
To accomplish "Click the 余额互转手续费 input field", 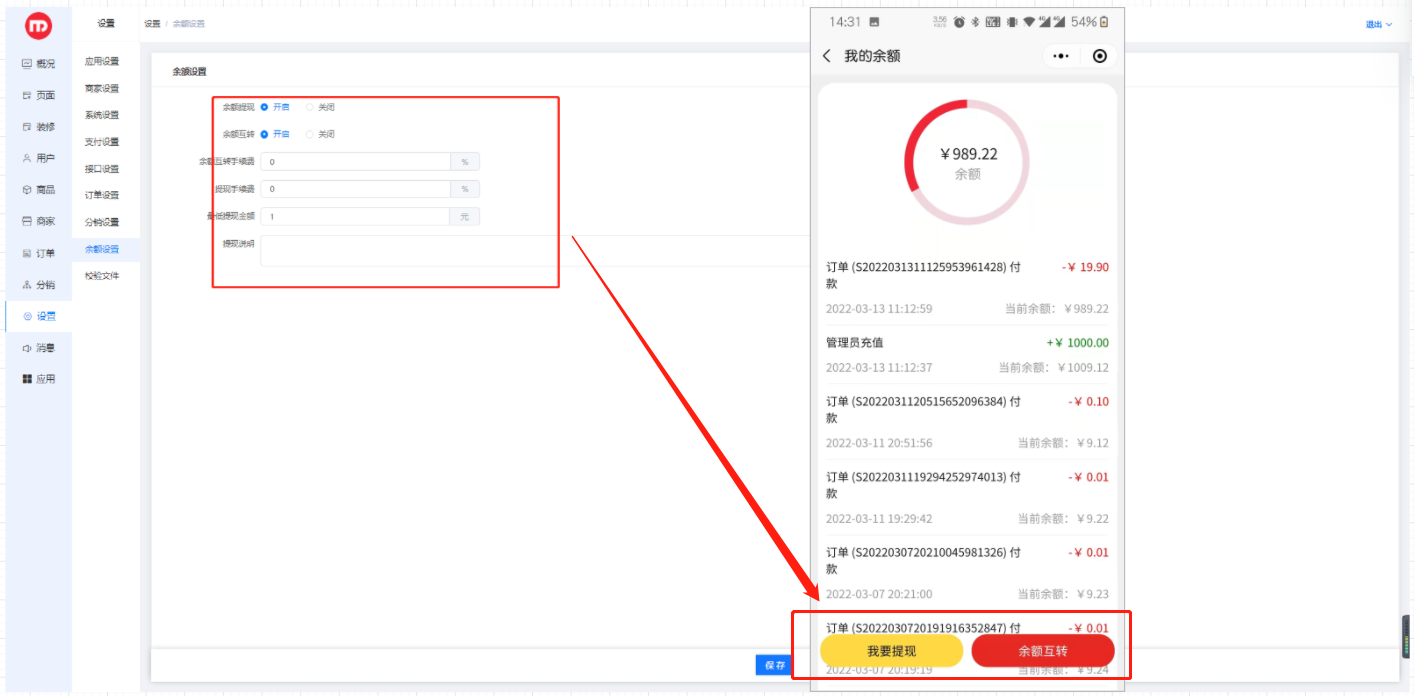I will [355, 161].
